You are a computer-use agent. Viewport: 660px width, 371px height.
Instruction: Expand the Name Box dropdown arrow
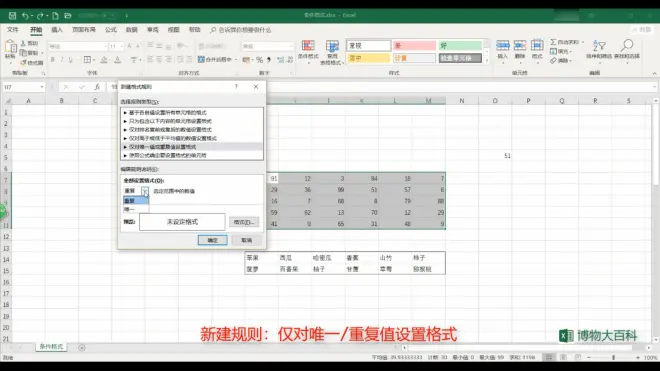tap(42, 87)
